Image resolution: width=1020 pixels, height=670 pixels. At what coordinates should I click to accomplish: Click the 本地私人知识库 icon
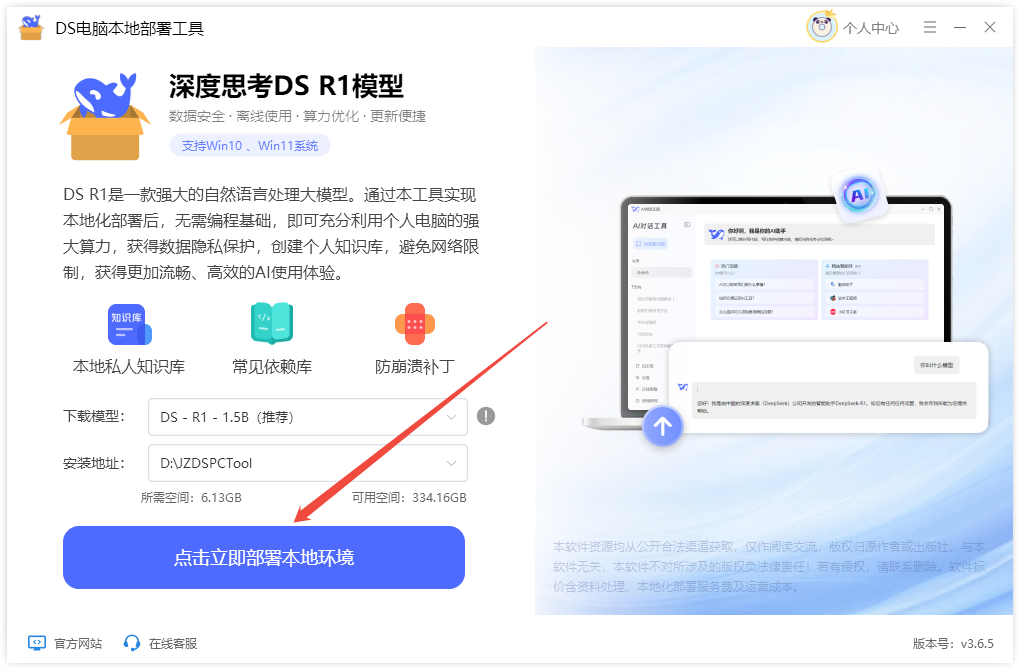(x=129, y=324)
